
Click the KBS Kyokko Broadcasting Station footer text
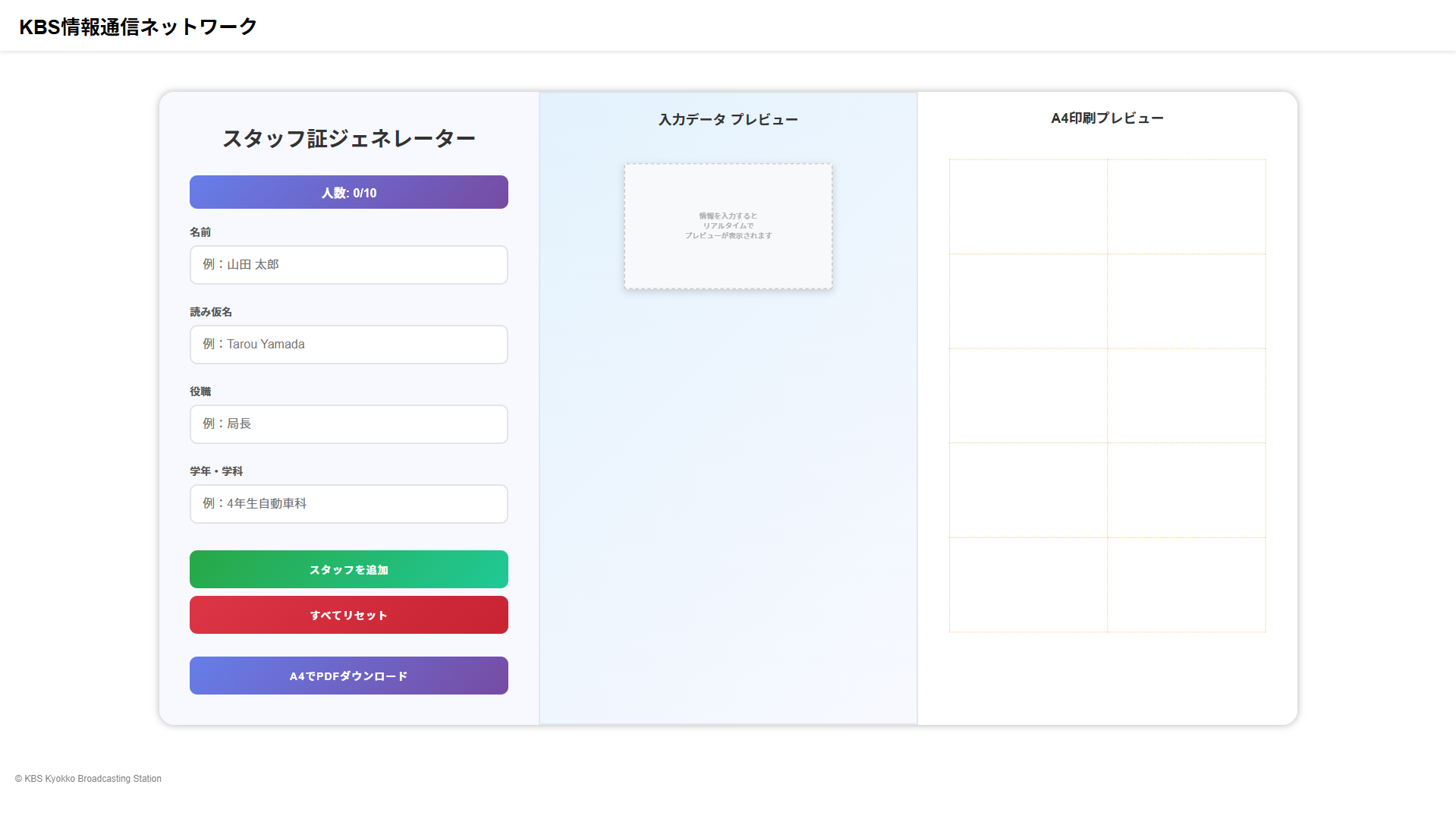[89, 779]
